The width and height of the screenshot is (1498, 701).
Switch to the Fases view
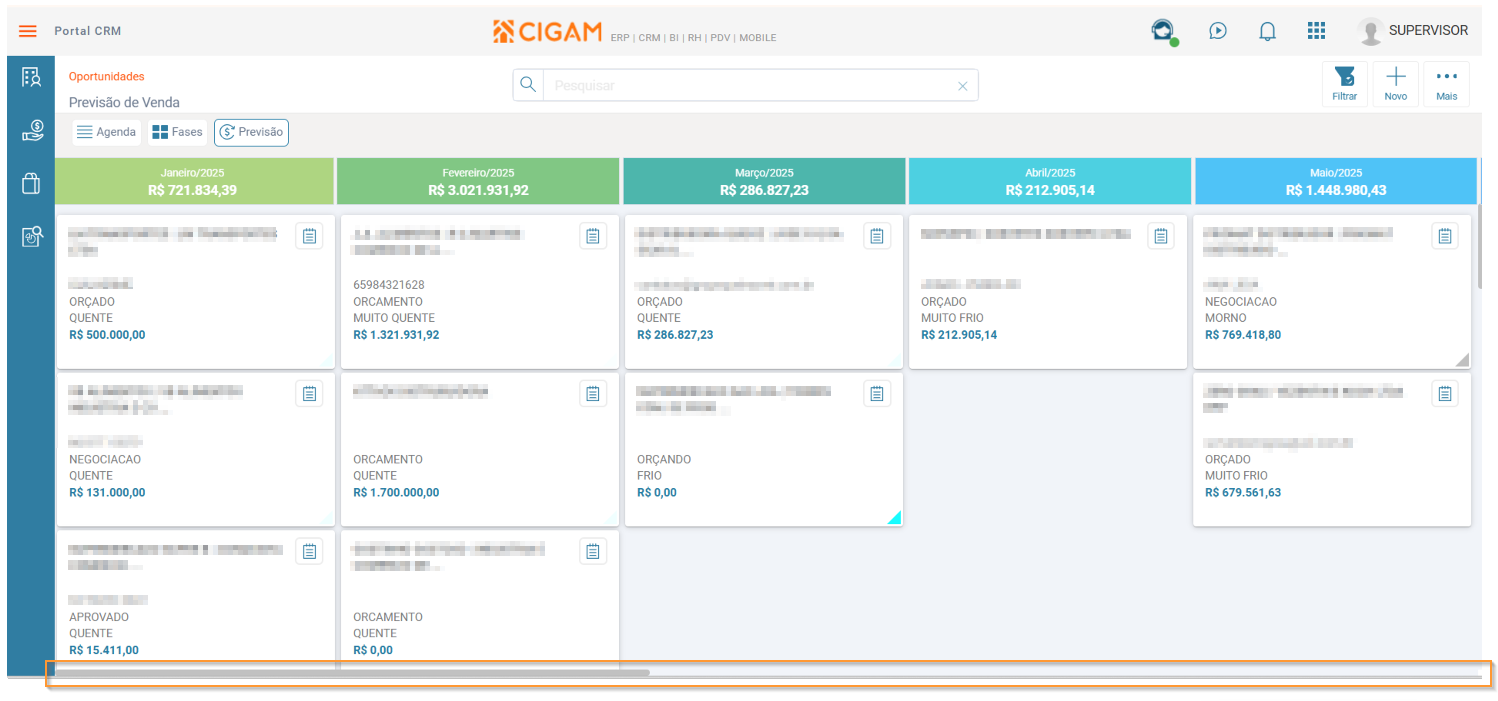(177, 132)
